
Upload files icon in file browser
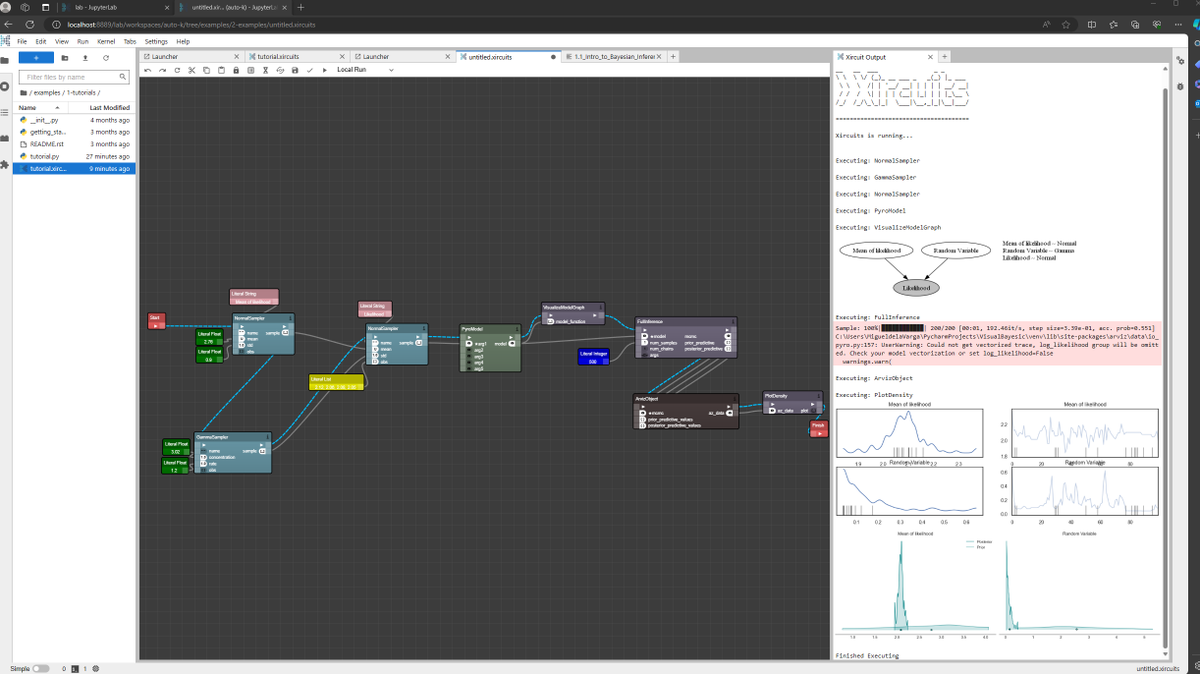(x=86, y=58)
